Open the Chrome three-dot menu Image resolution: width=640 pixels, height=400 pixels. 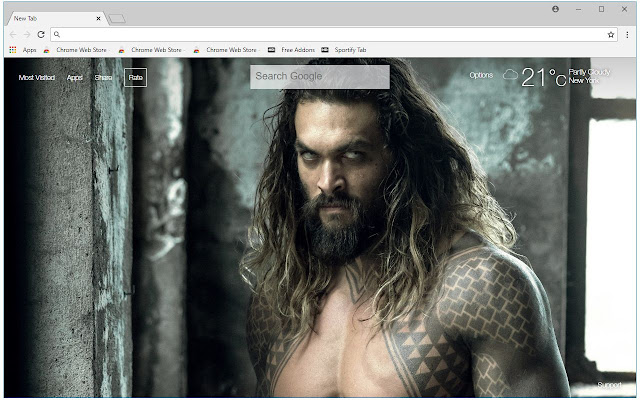pyautogui.click(x=627, y=35)
